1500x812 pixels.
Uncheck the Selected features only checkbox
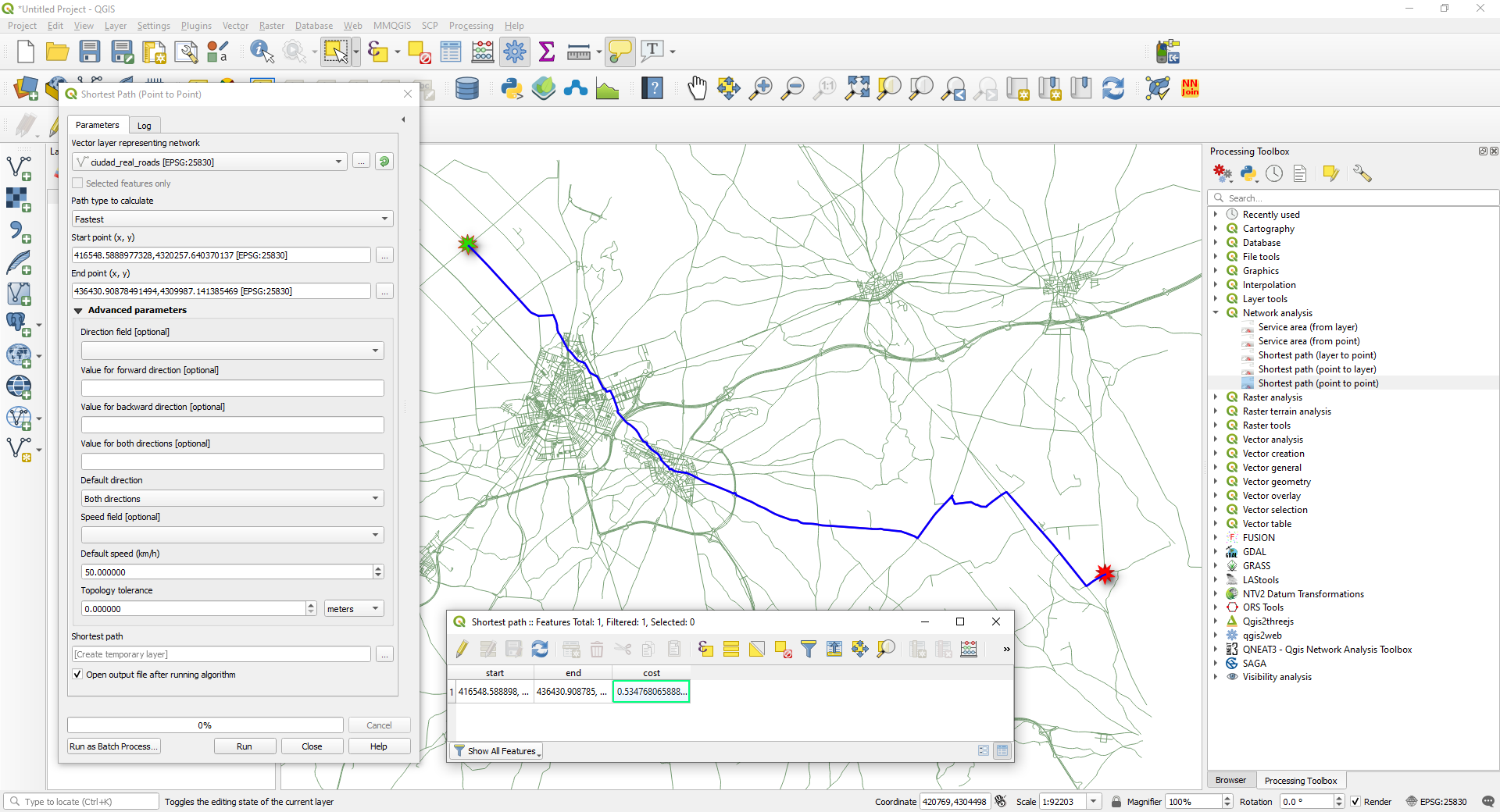(77, 183)
